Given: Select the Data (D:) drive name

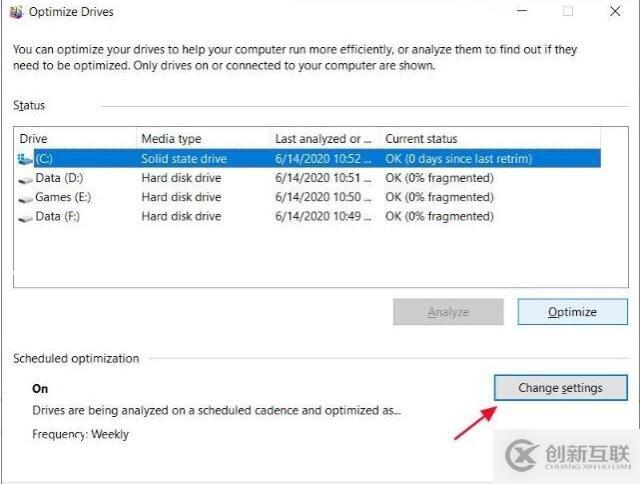Looking at the screenshot, I should pos(59,178).
